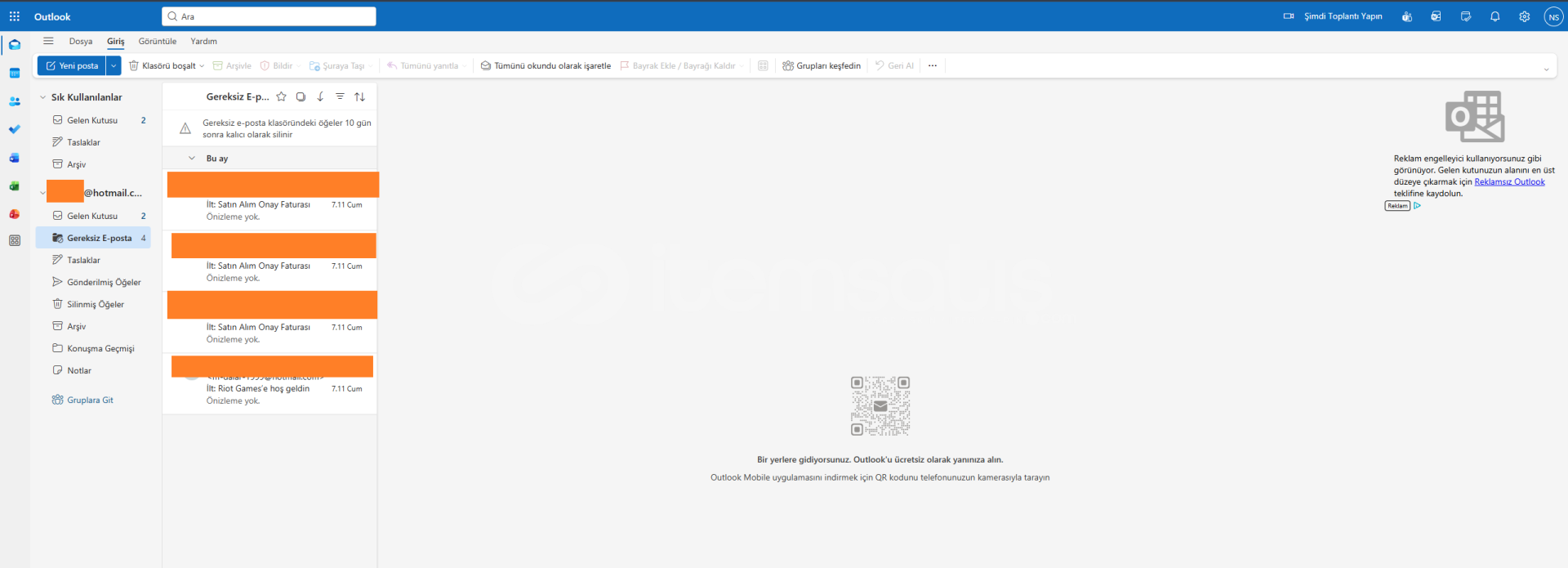
Task: Collapse the Bu ay message group
Action: point(192,159)
